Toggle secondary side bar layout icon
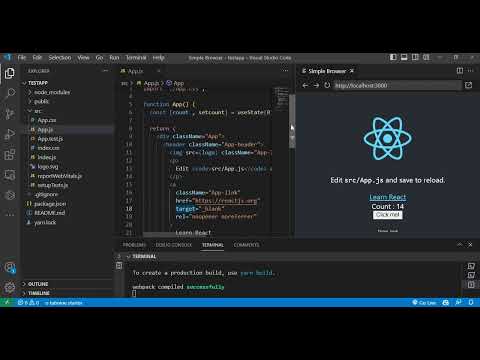Screen dimensions: 480x360 click(x=415, y=57)
